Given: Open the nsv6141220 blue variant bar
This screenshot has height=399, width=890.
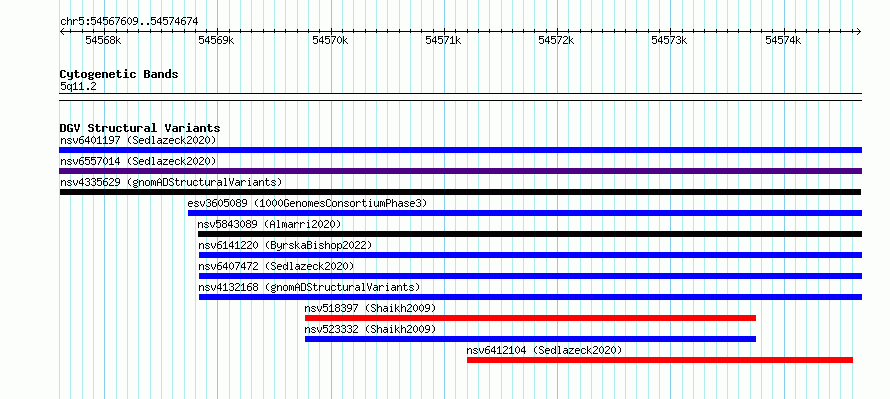Looking at the screenshot, I should [x=530, y=255].
